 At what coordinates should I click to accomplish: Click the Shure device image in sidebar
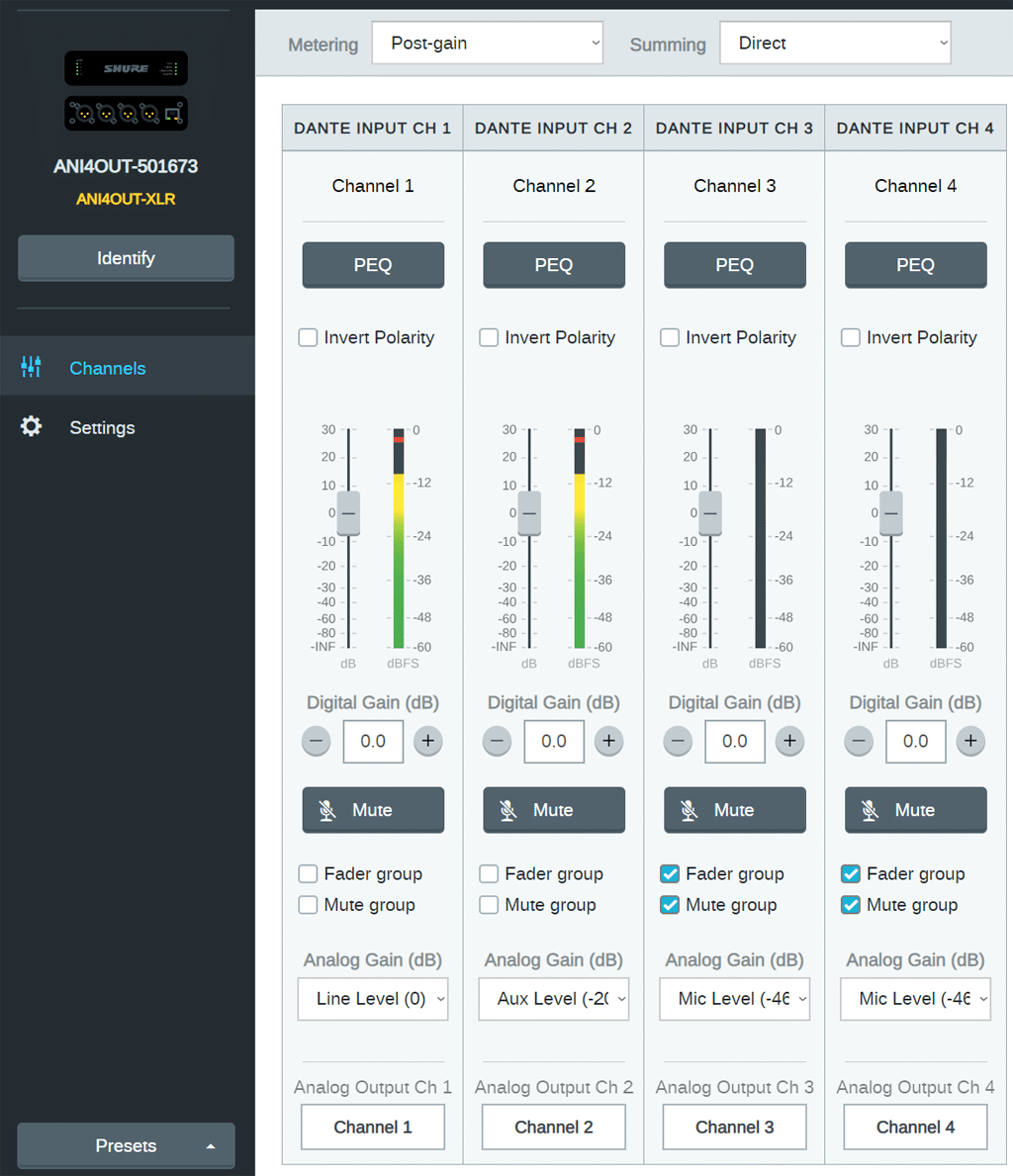coord(126,91)
